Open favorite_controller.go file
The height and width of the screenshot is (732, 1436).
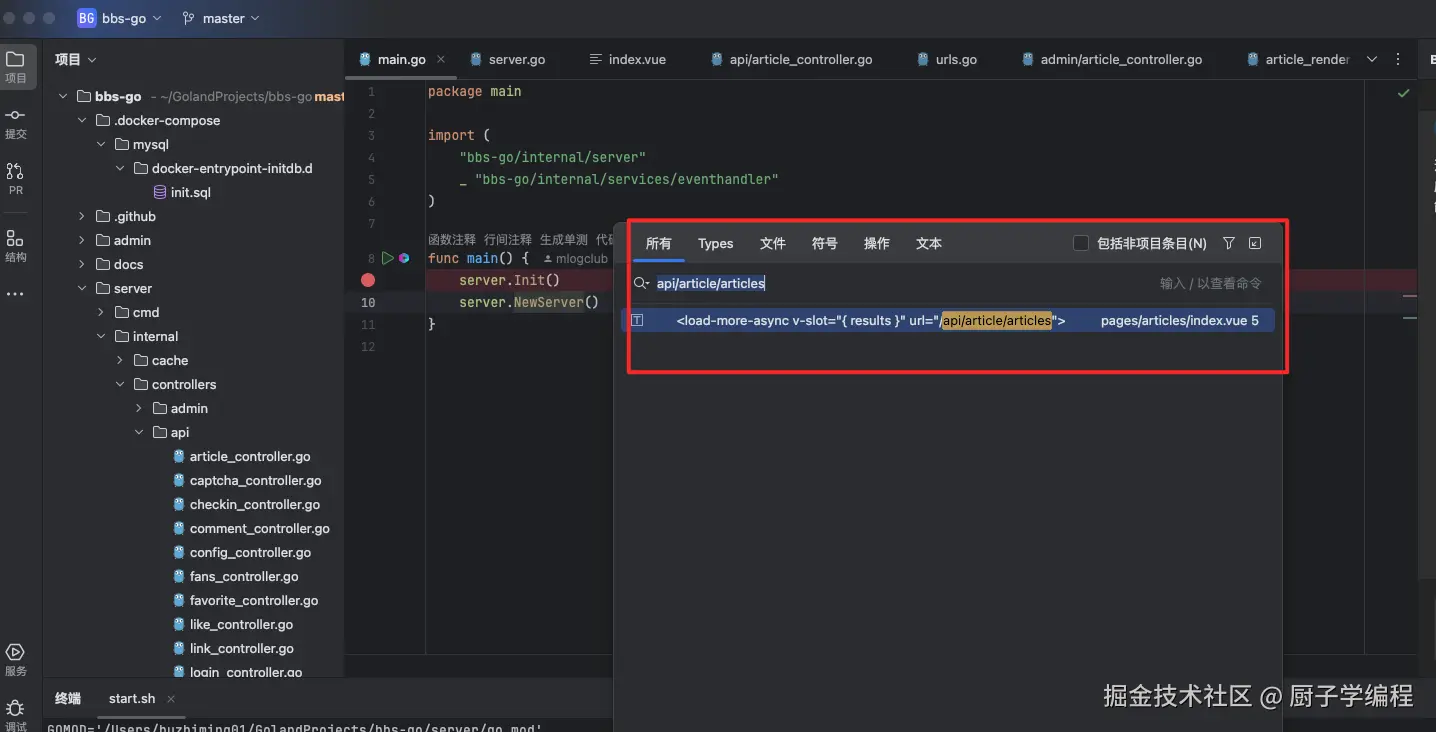coord(254,600)
